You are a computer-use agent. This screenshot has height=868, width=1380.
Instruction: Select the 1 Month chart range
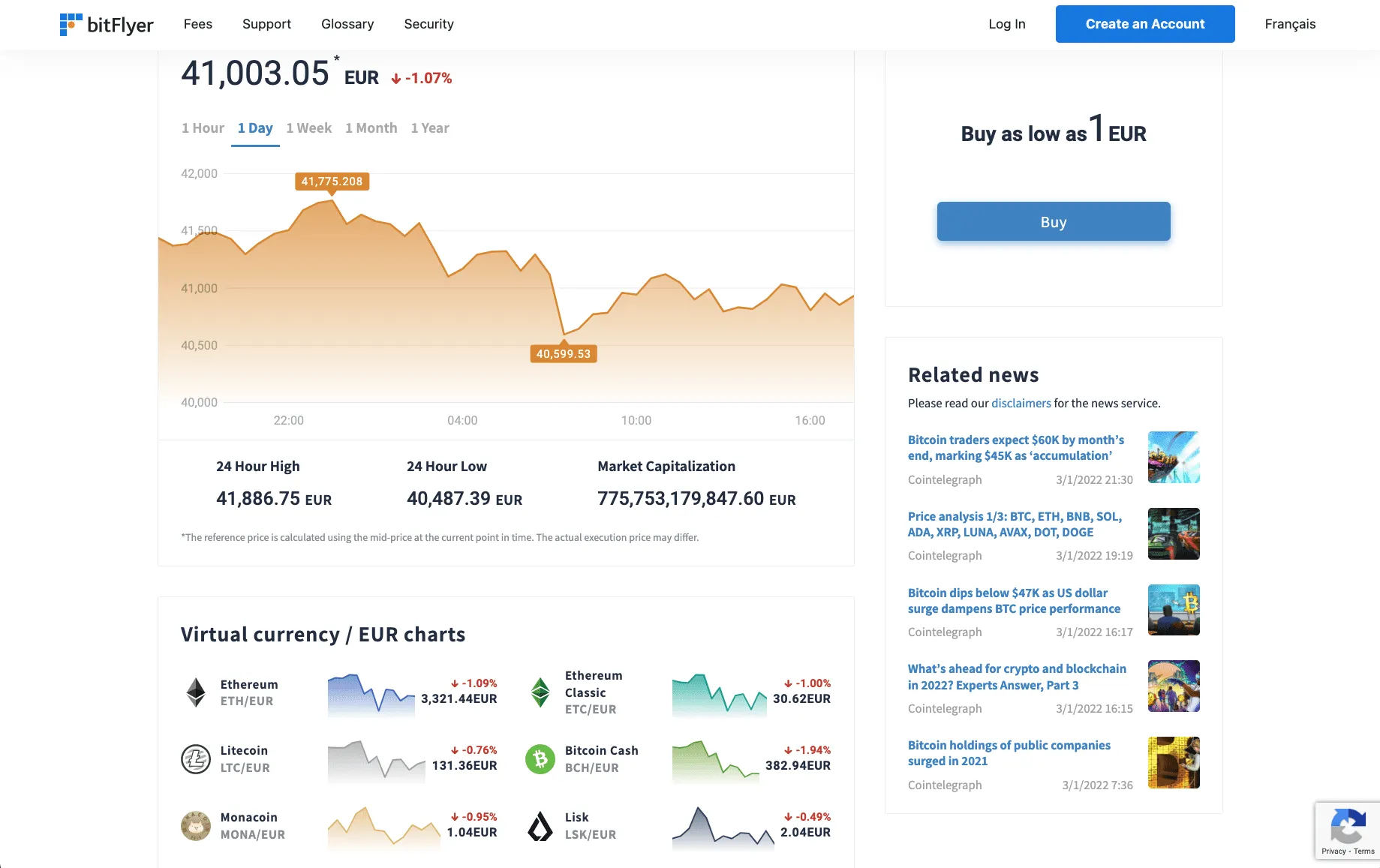coord(371,128)
